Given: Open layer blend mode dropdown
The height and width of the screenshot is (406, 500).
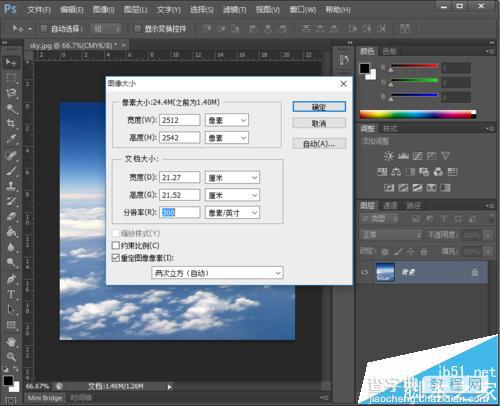Looking at the screenshot, I should [391, 235].
